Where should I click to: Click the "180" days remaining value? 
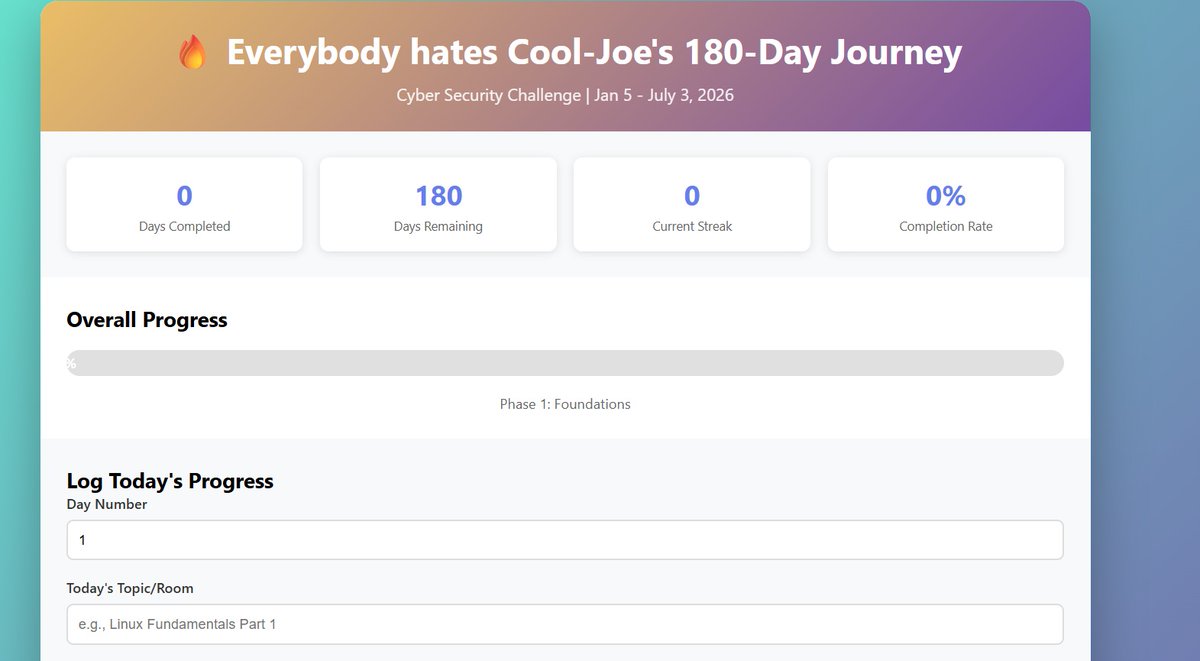point(438,196)
